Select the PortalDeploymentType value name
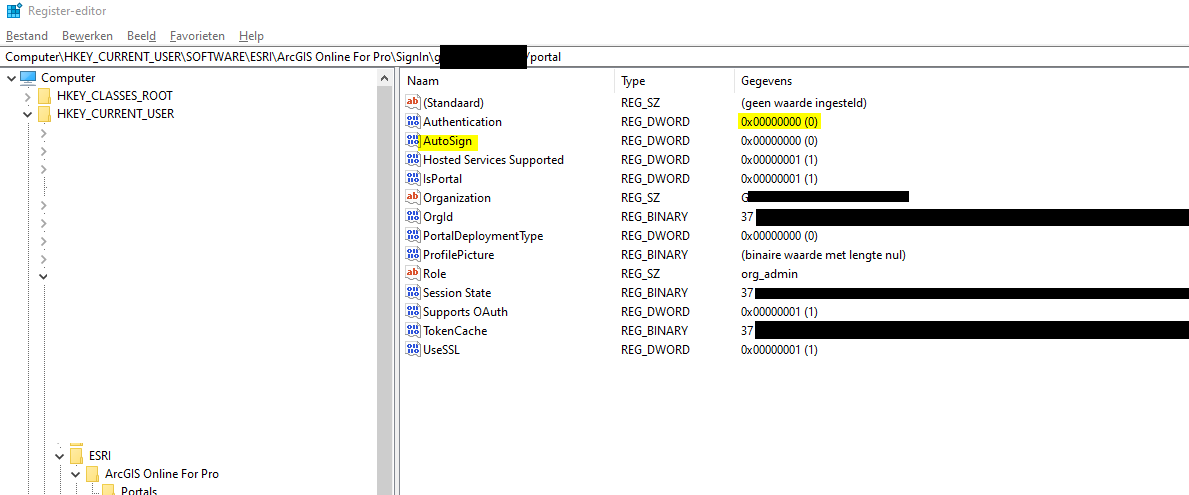This screenshot has height=495, width=1189. click(483, 235)
